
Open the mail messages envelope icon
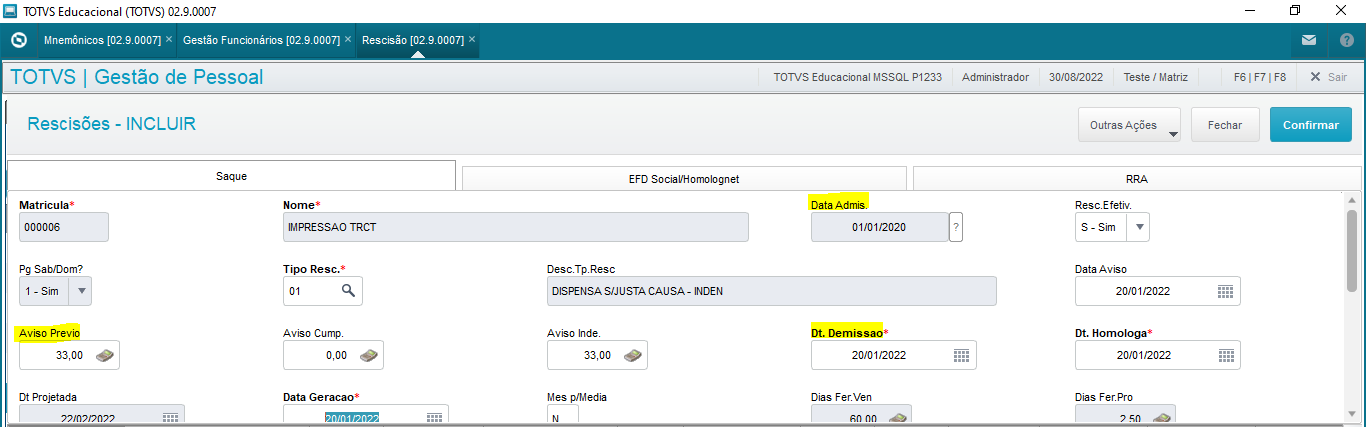[x=1308, y=41]
